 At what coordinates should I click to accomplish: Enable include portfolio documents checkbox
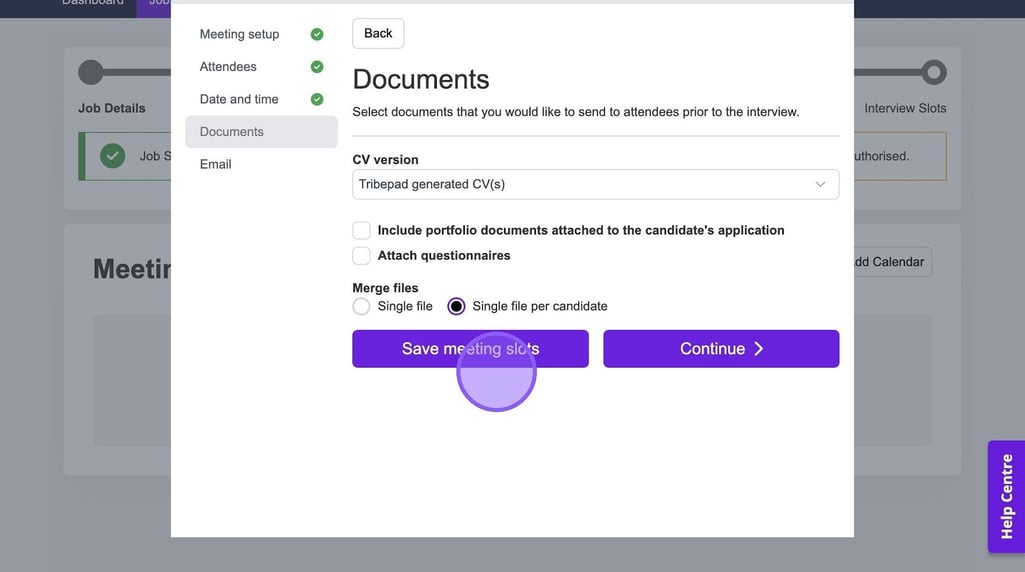click(x=362, y=230)
